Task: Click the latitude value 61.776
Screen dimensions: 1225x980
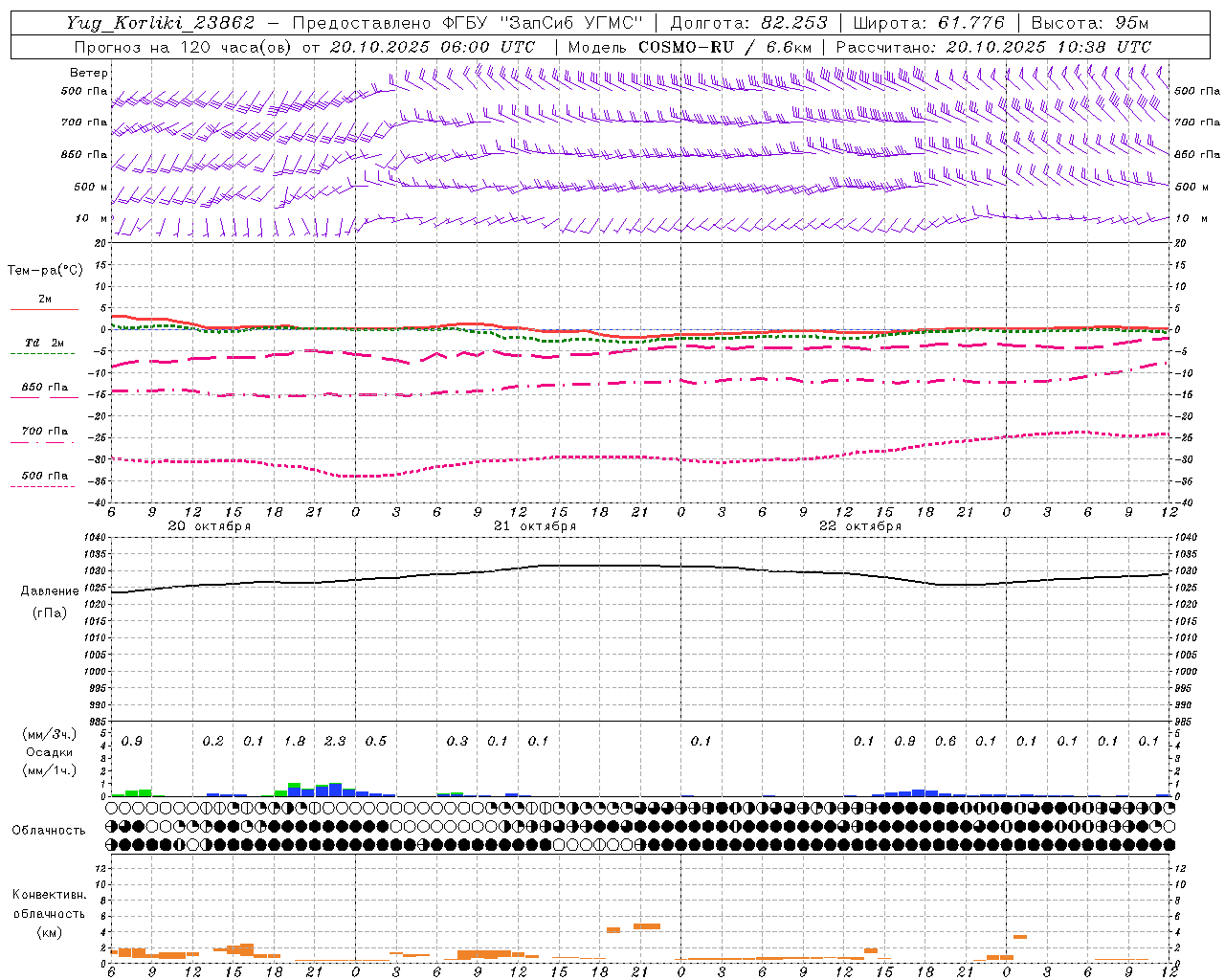Action: coord(972,23)
